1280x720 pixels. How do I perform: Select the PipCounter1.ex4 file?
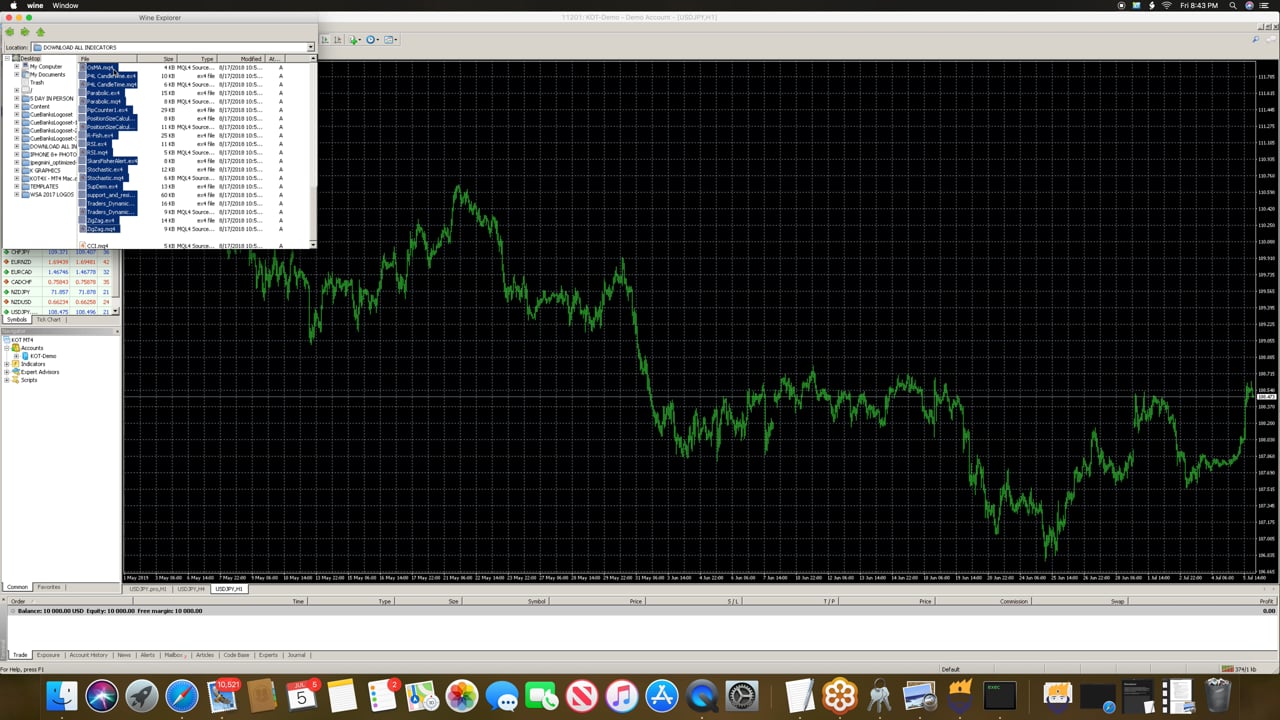107,110
